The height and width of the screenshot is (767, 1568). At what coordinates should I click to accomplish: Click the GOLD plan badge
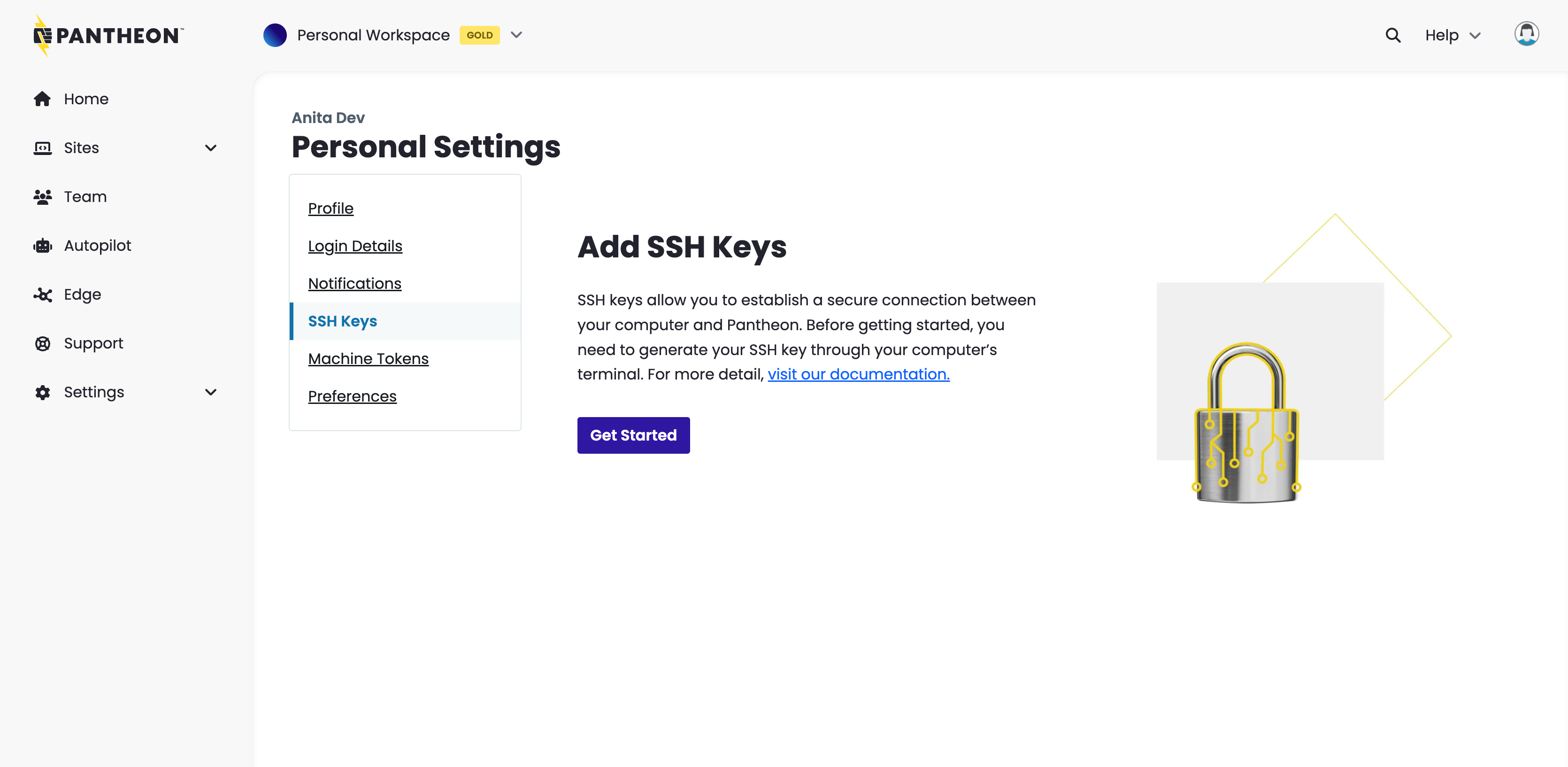point(480,35)
